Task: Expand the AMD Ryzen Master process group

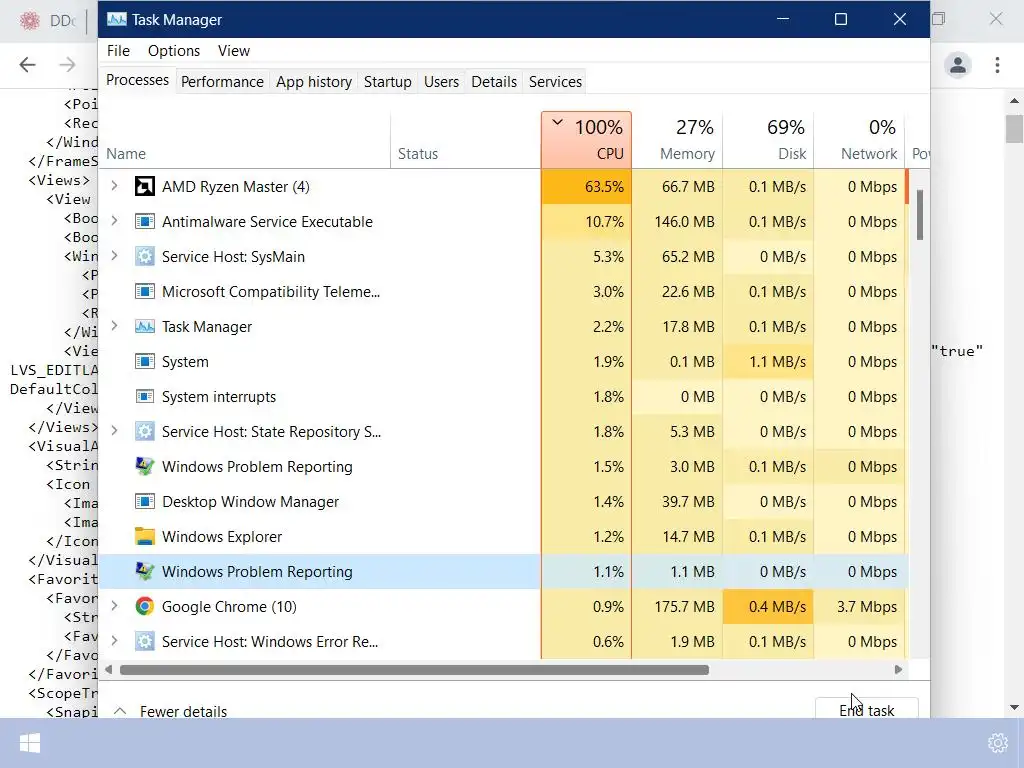Action: point(114,186)
